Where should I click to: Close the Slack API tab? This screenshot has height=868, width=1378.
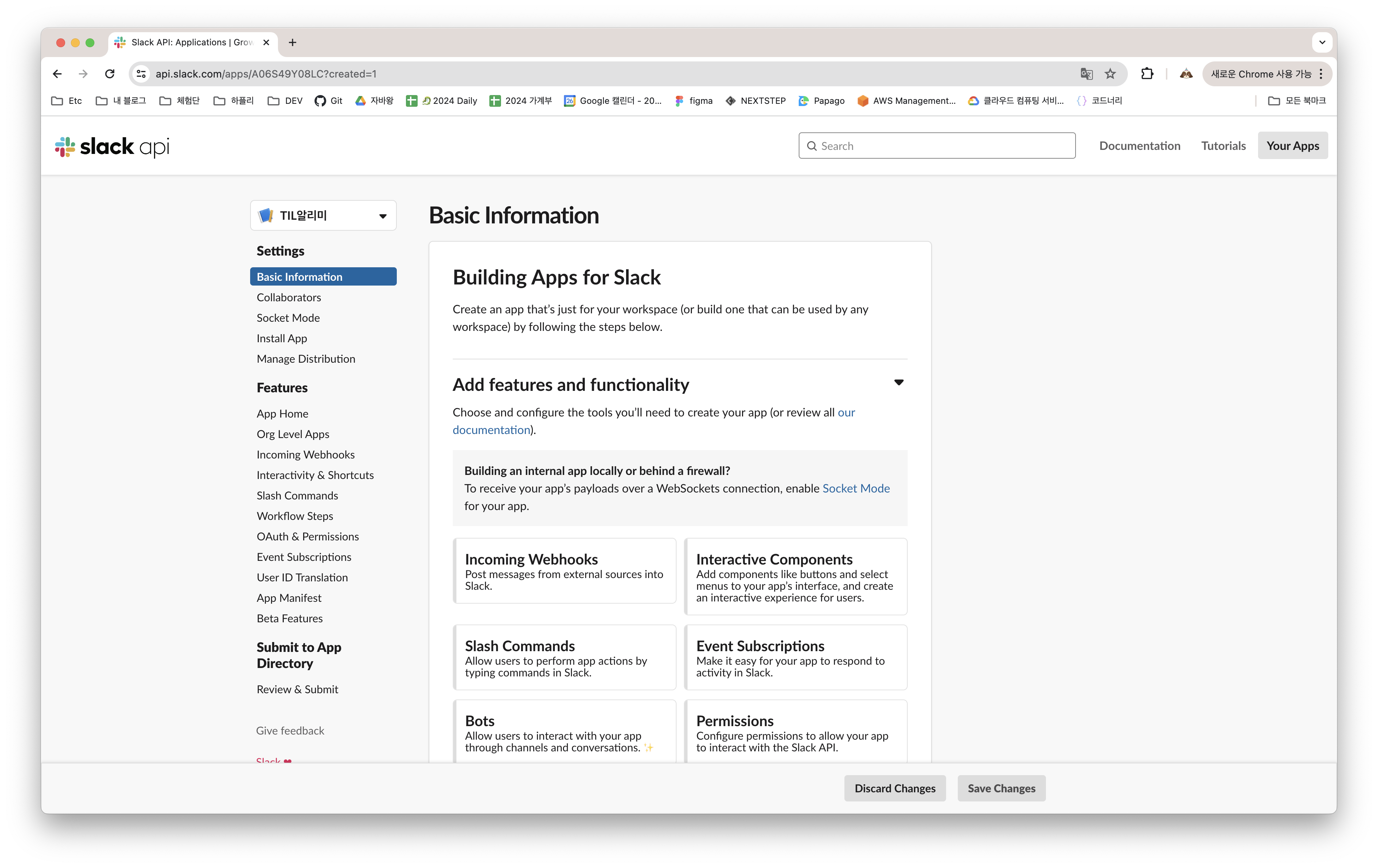point(266,42)
